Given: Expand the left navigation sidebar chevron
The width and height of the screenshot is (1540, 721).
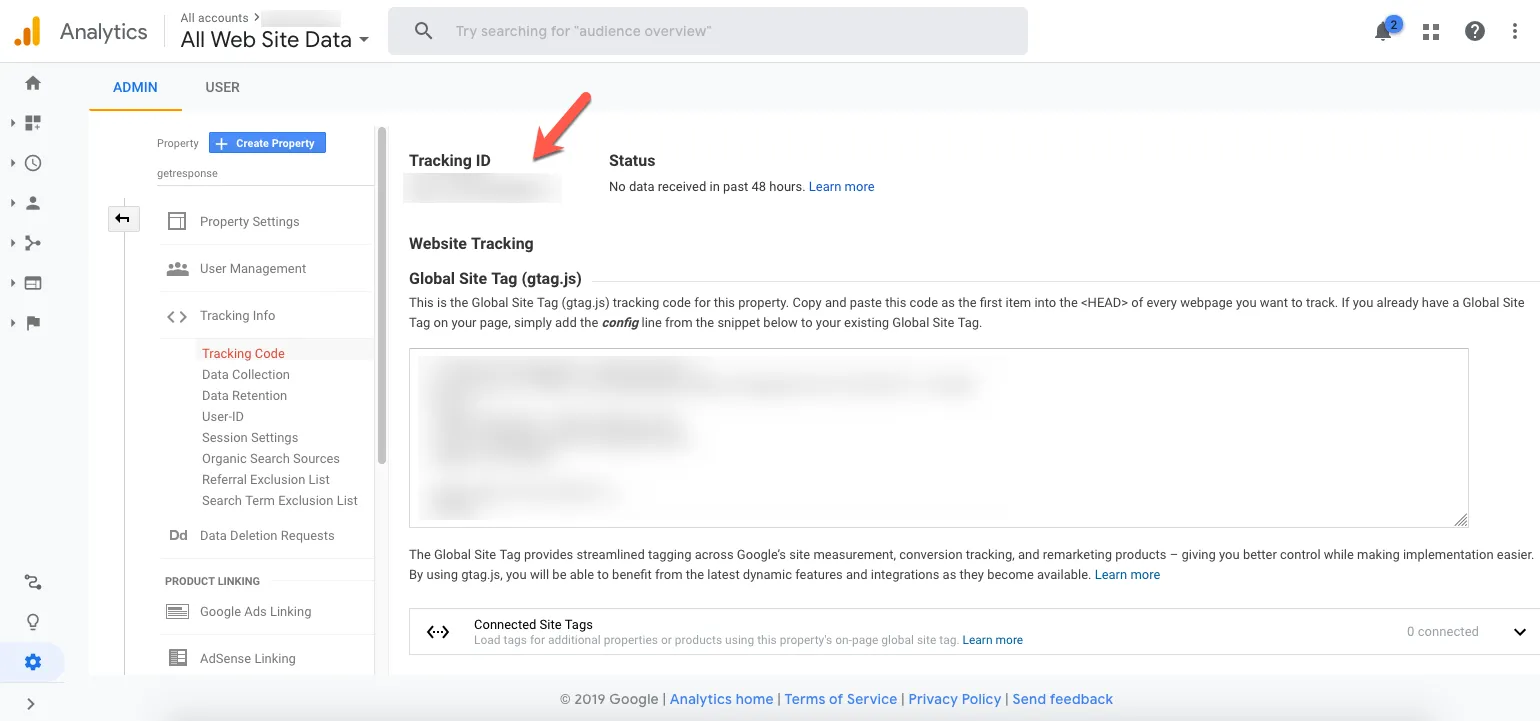Looking at the screenshot, I should 31,704.
